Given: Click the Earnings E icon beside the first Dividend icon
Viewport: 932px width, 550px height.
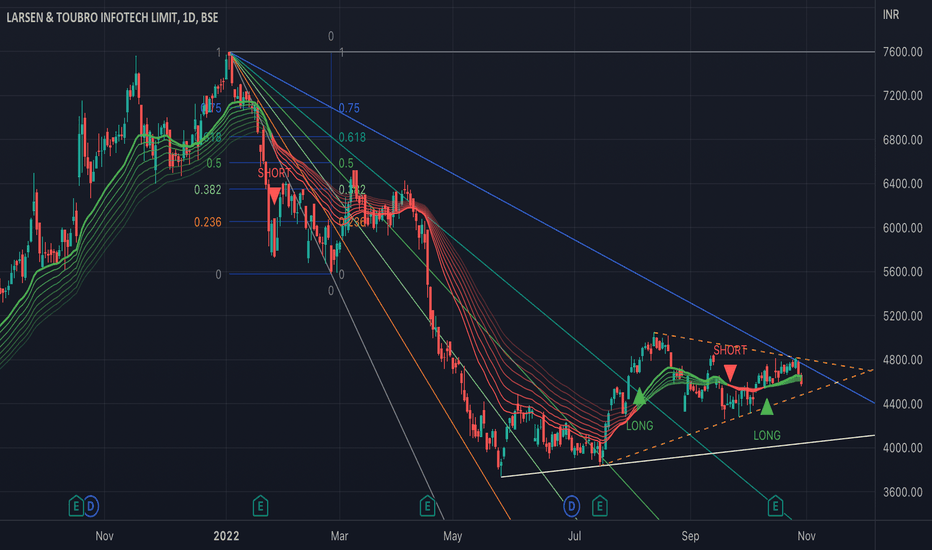Looking at the screenshot, I should (x=75, y=506).
